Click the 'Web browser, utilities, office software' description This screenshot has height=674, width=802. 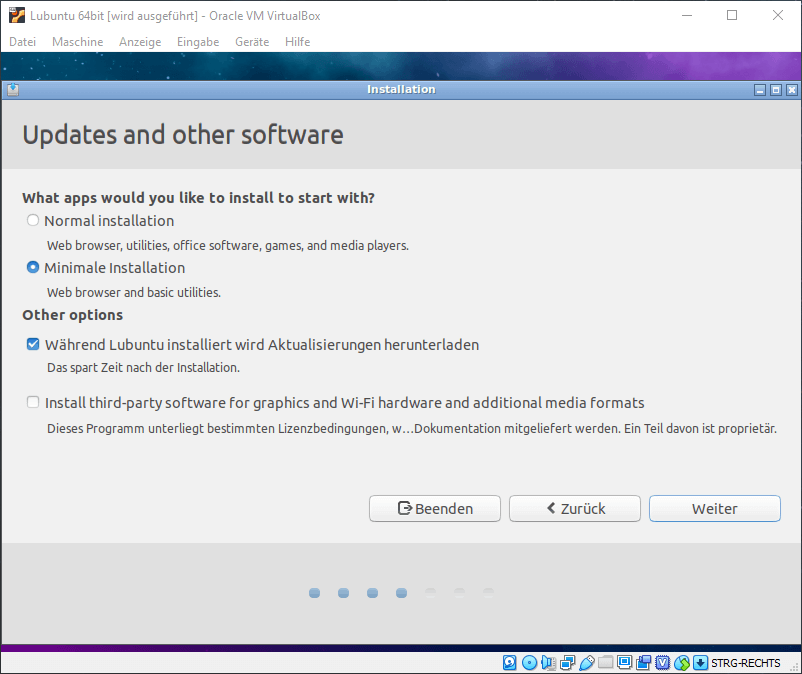click(x=228, y=245)
